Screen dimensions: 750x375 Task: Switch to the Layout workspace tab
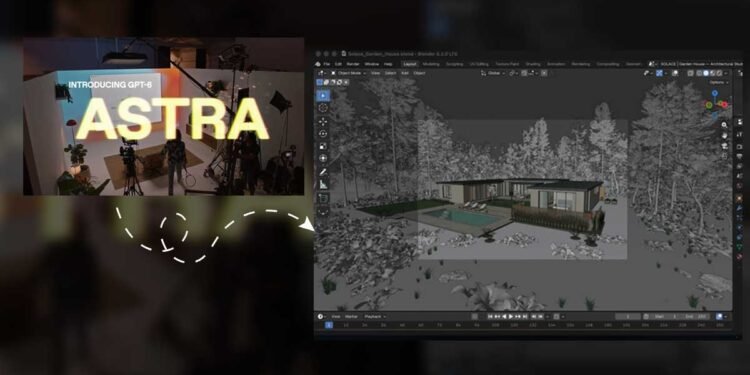coord(410,64)
